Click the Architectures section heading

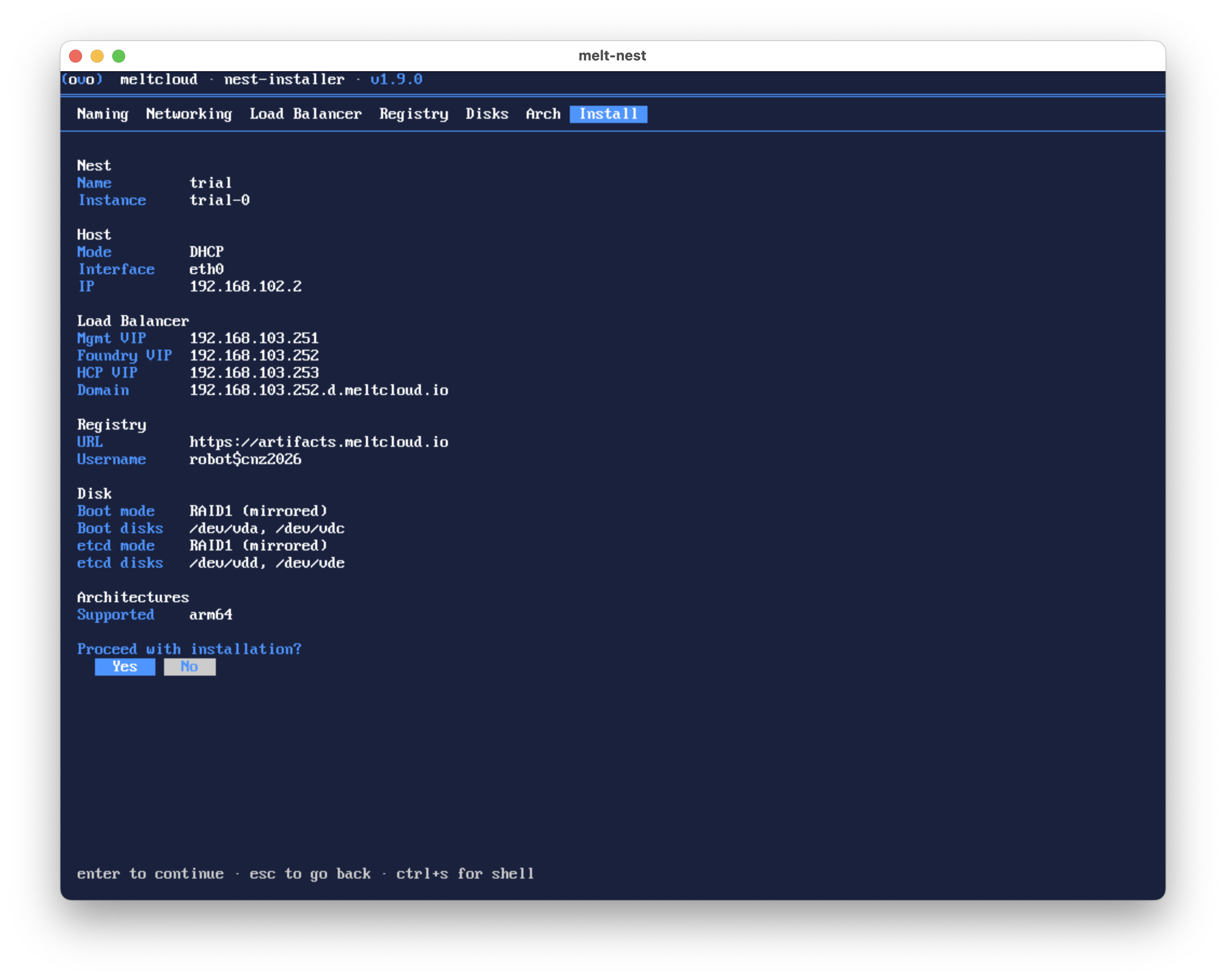133,597
